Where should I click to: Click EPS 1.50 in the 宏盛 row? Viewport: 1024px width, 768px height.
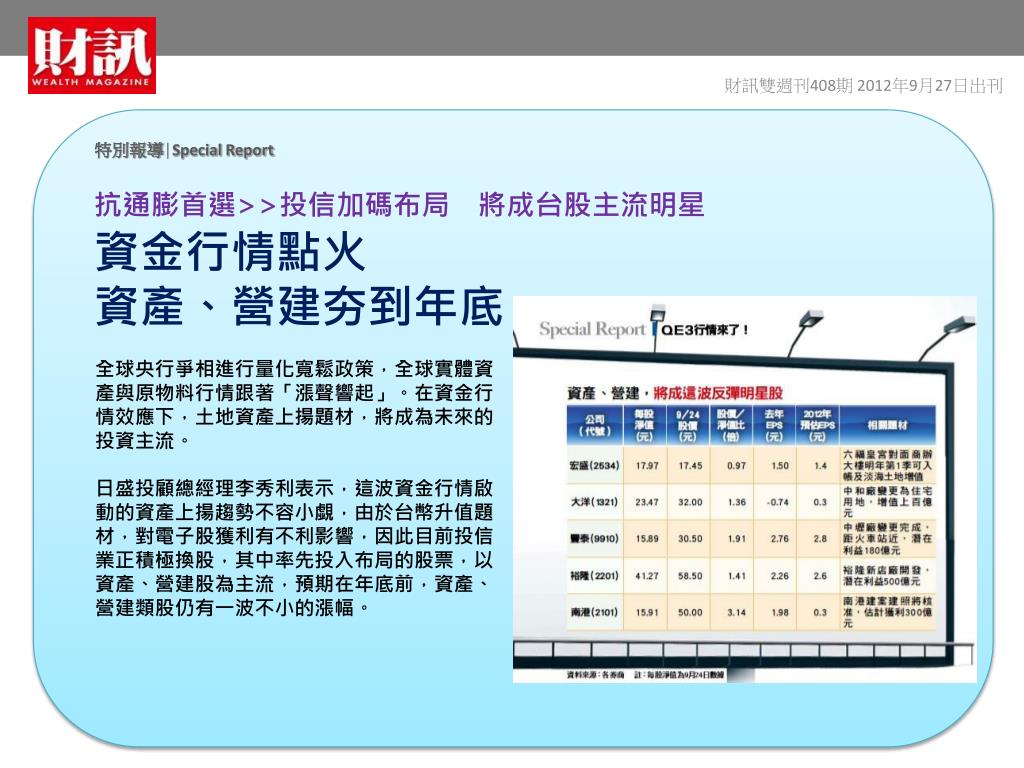click(780, 466)
